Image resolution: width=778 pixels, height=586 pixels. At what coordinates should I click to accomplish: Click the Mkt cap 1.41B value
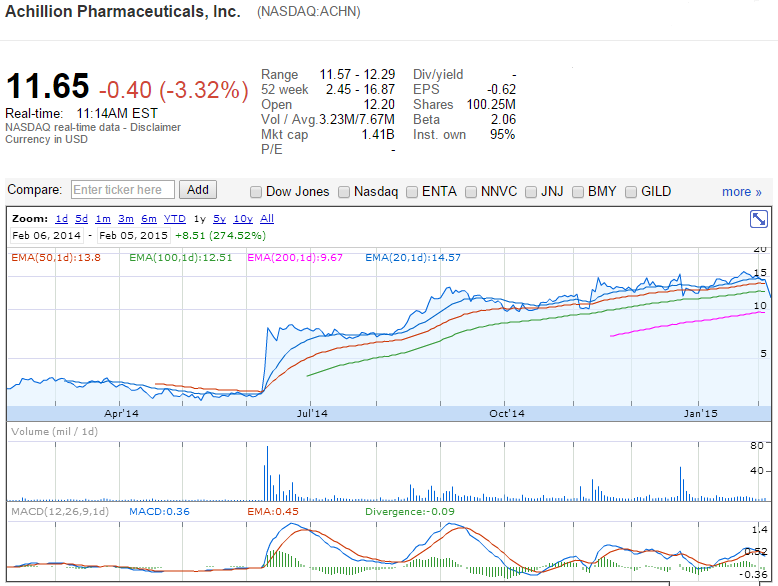coord(378,134)
